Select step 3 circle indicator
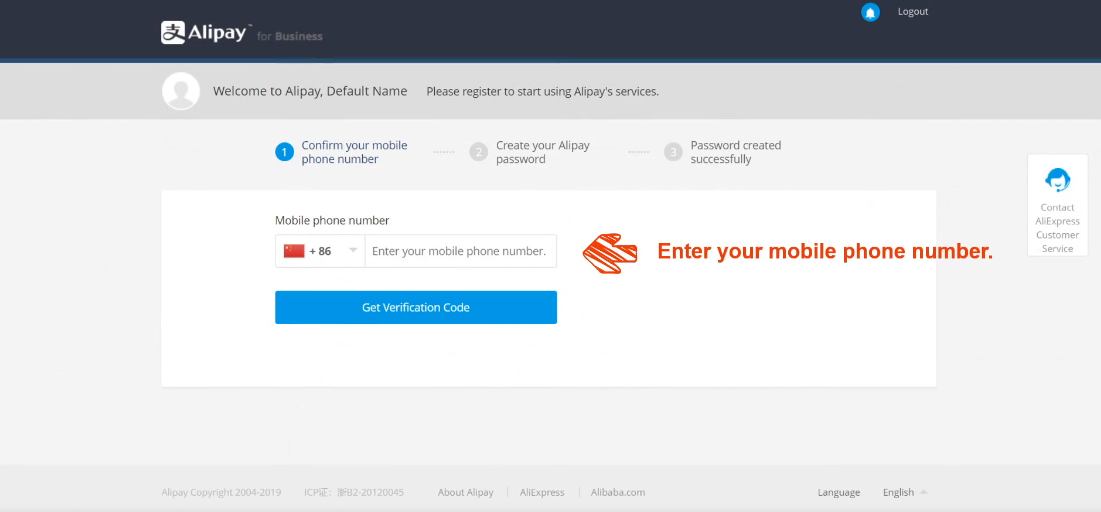This screenshot has height=512, width=1101. click(x=673, y=152)
